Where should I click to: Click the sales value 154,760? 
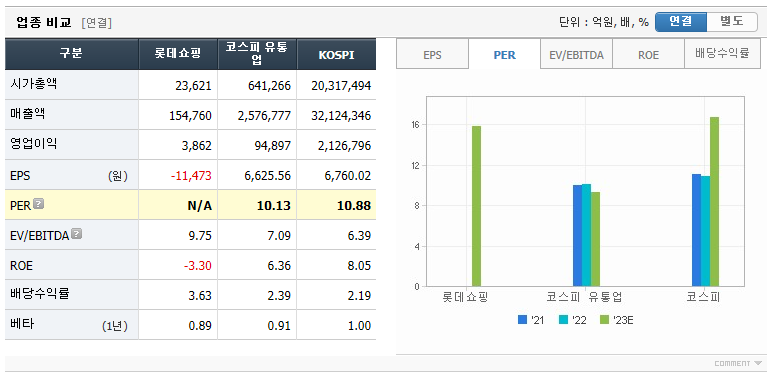190,116
